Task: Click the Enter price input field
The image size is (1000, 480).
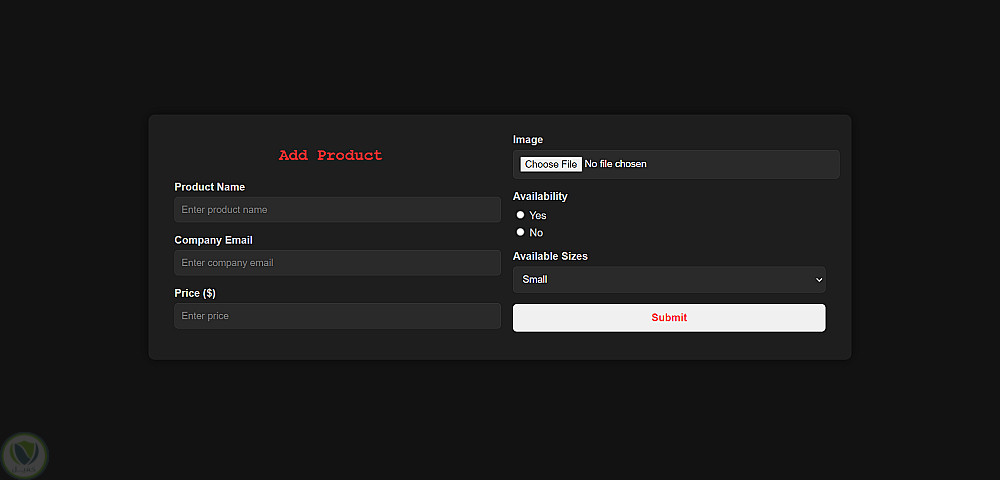Action: pyautogui.click(x=337, y=316)
